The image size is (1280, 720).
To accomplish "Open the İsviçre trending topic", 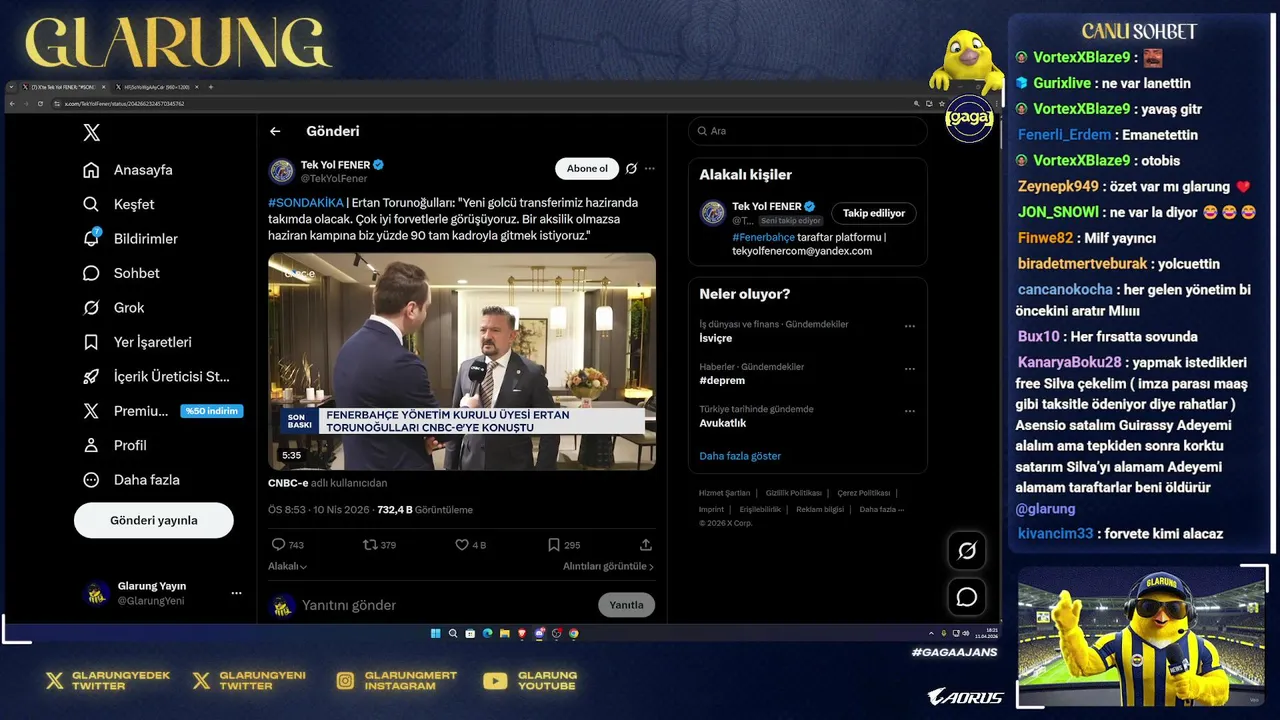I will pyautogui.click(x=716, y=338).
